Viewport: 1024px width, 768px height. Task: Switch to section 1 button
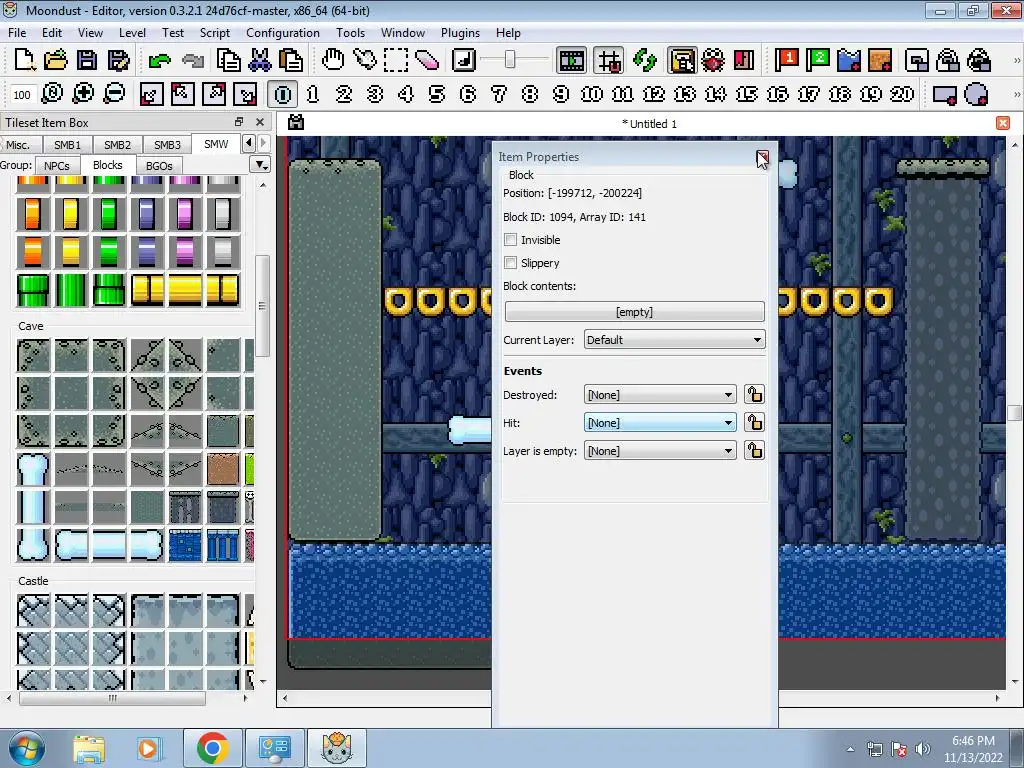pyautogui.click(x=313, y=94)
